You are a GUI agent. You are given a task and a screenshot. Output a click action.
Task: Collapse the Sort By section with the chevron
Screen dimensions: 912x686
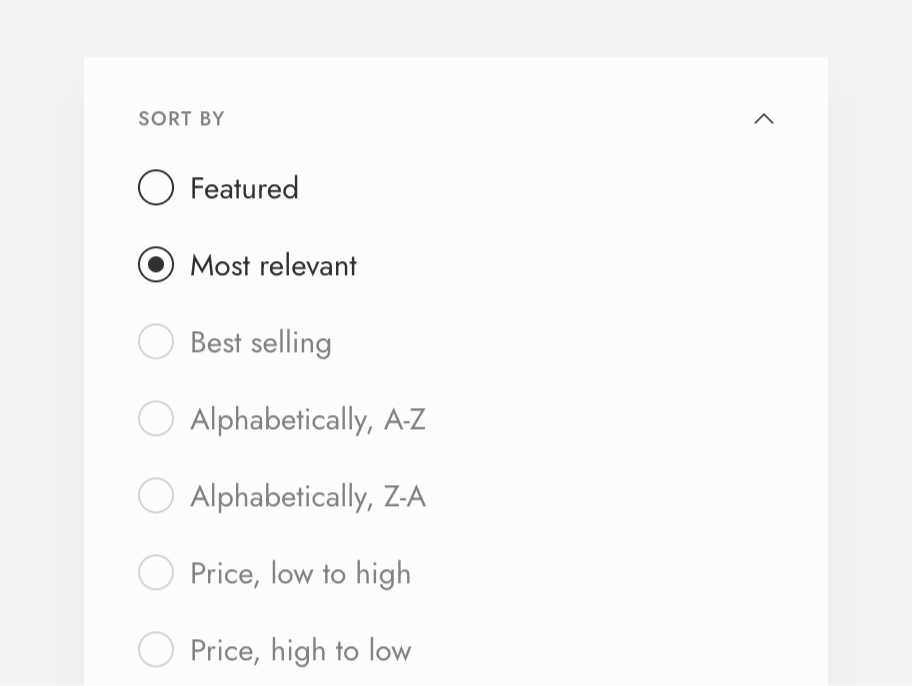764,119
